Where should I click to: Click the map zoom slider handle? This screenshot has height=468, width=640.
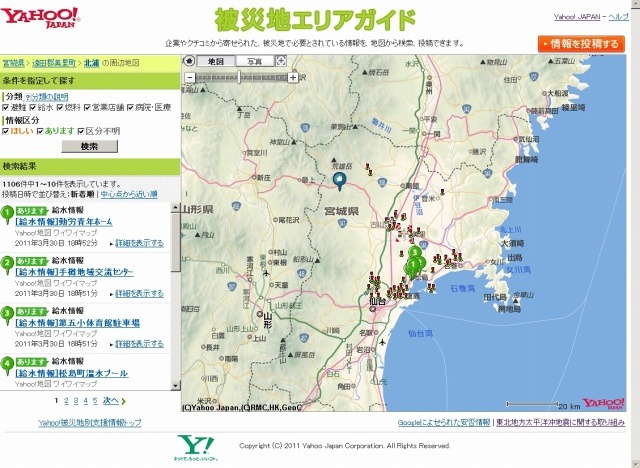click(x=239, y=77)
